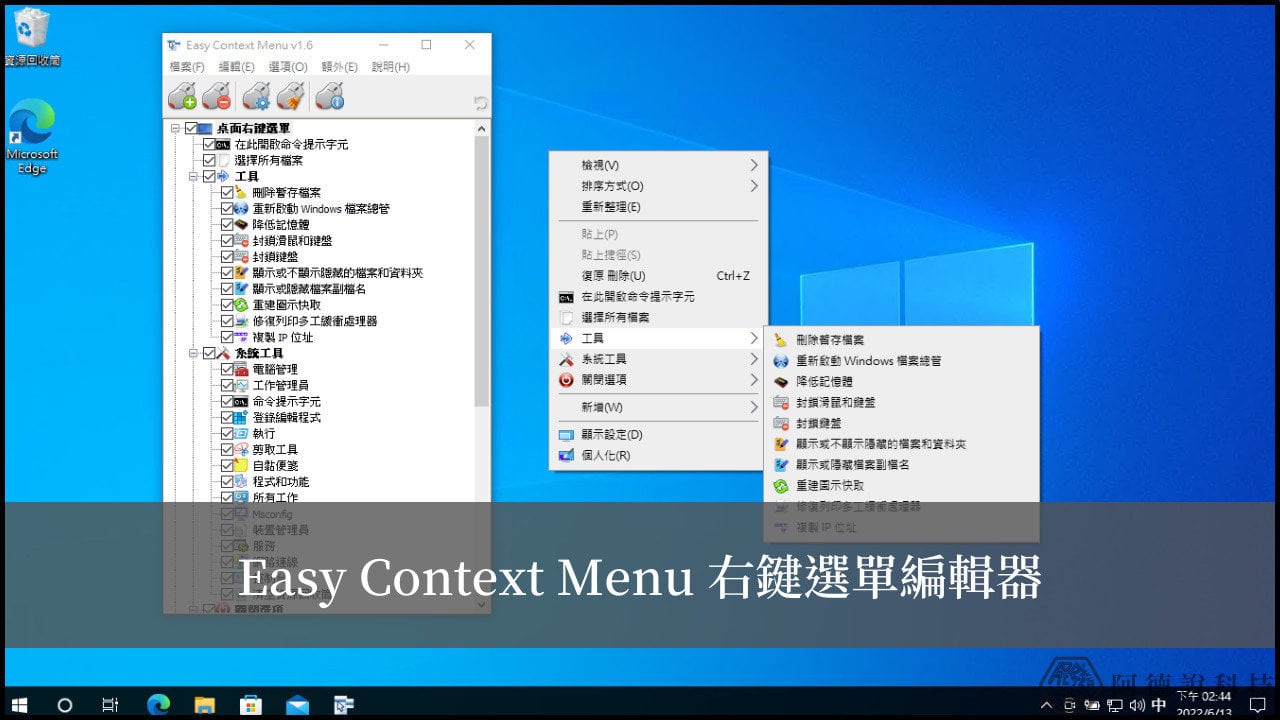Open settings via the mouse-gear toolbar icon

[257, 96]
